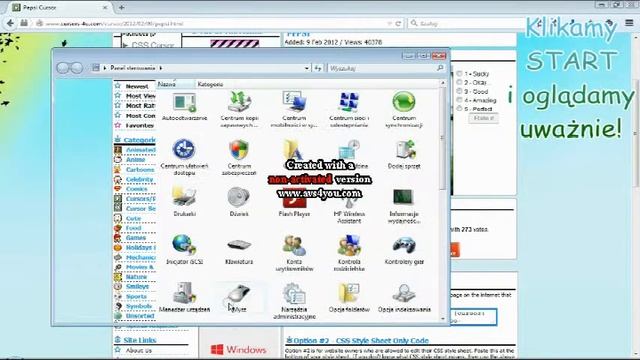Click scroll-up arrow in Control Panel list
The height and width of the screenshot is (360, 640).
(443, 83)
